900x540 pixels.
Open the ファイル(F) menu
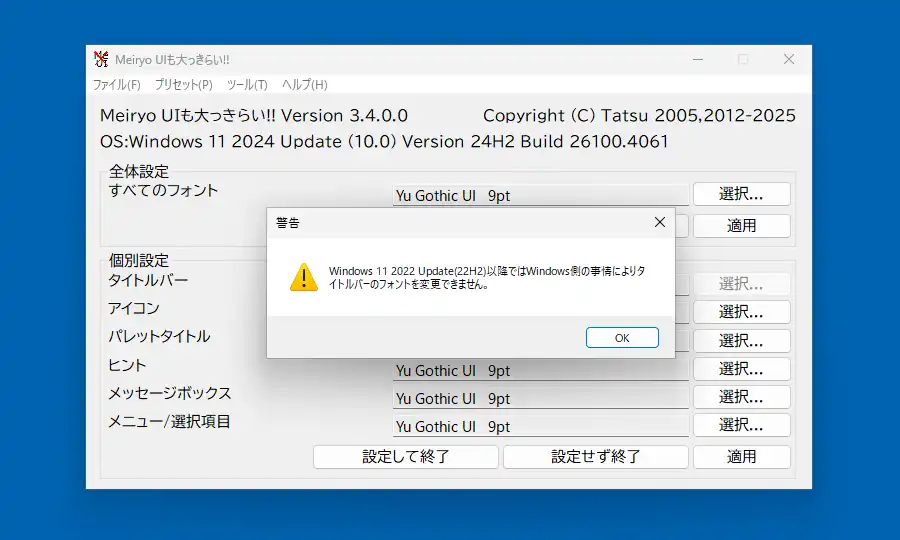(117, 85)
